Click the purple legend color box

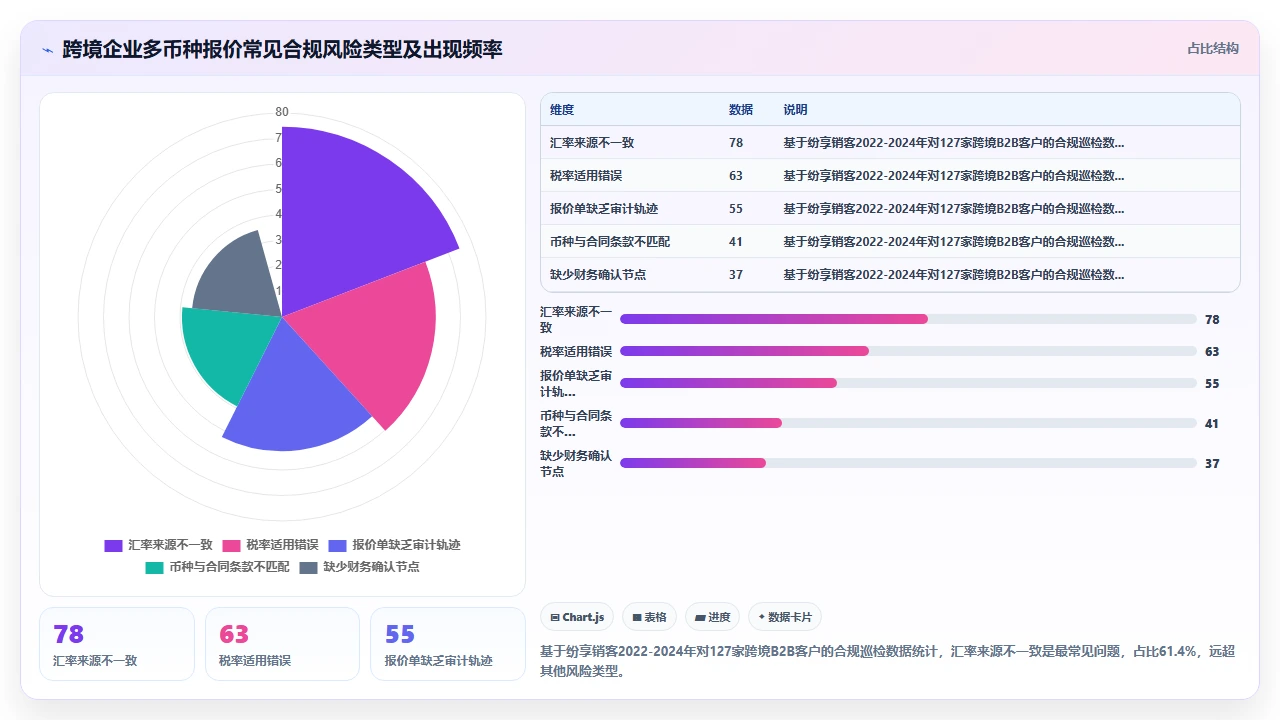pyautogui.click(x=113, y=545)
